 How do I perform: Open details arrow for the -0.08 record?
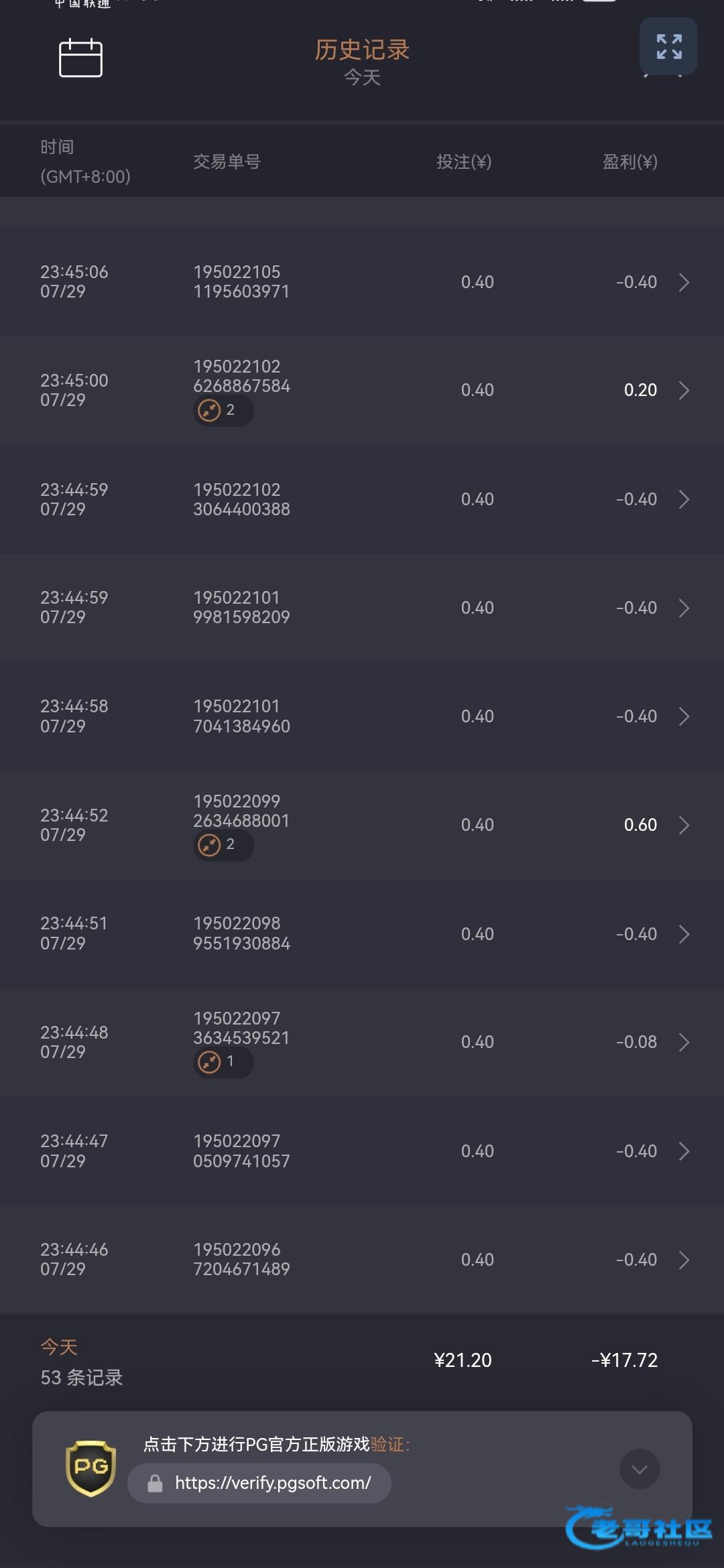(x=684, y=1042)
